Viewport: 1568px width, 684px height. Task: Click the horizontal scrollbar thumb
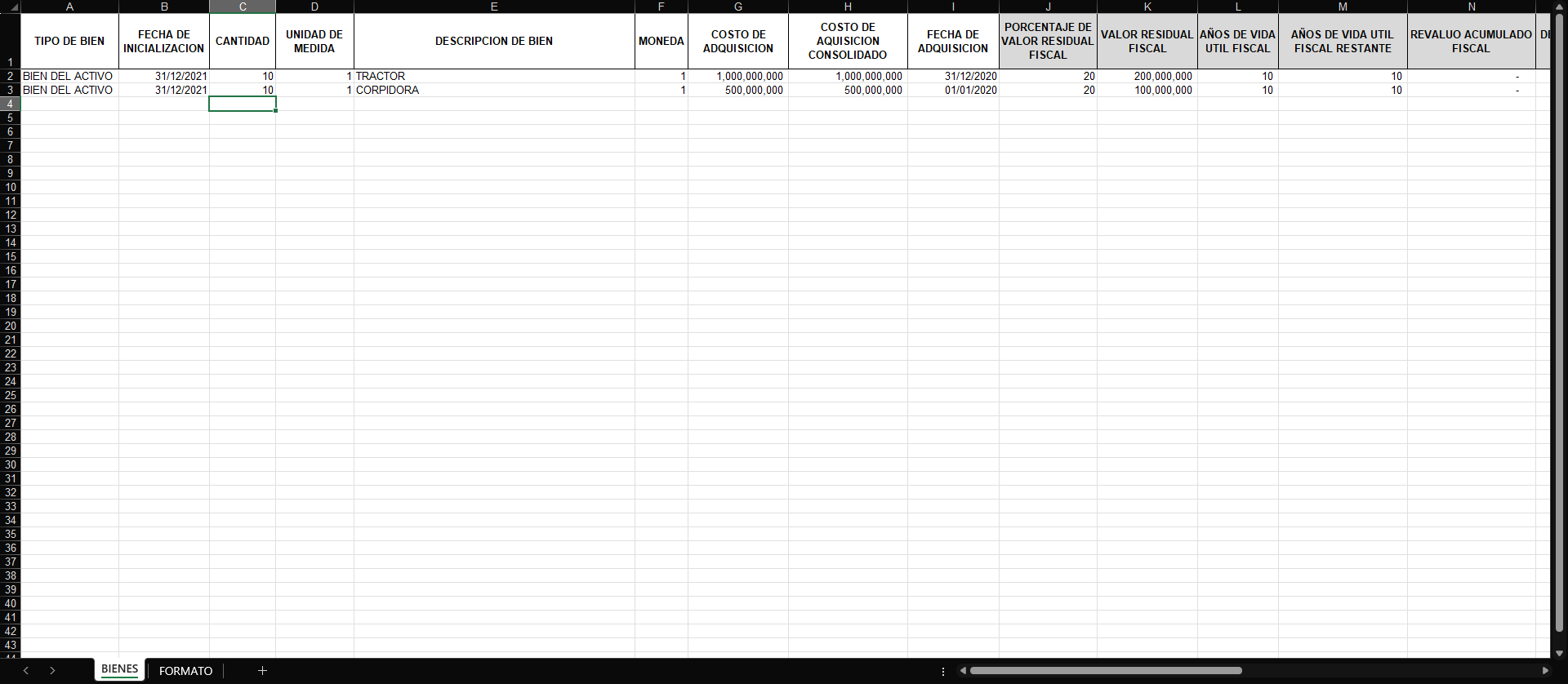[x=1105, y=671]
